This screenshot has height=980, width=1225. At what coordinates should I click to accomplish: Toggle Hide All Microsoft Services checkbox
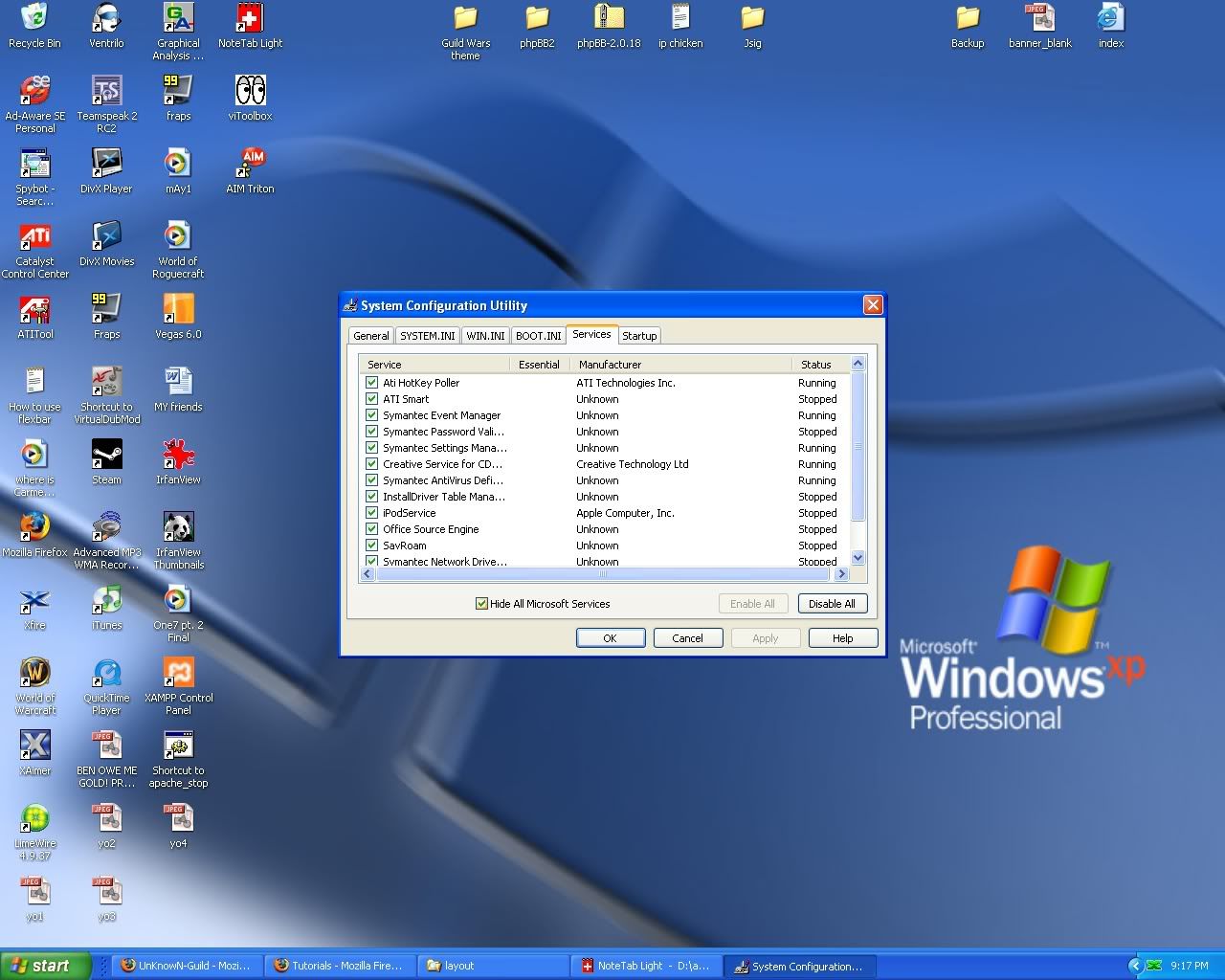[481, 604]
